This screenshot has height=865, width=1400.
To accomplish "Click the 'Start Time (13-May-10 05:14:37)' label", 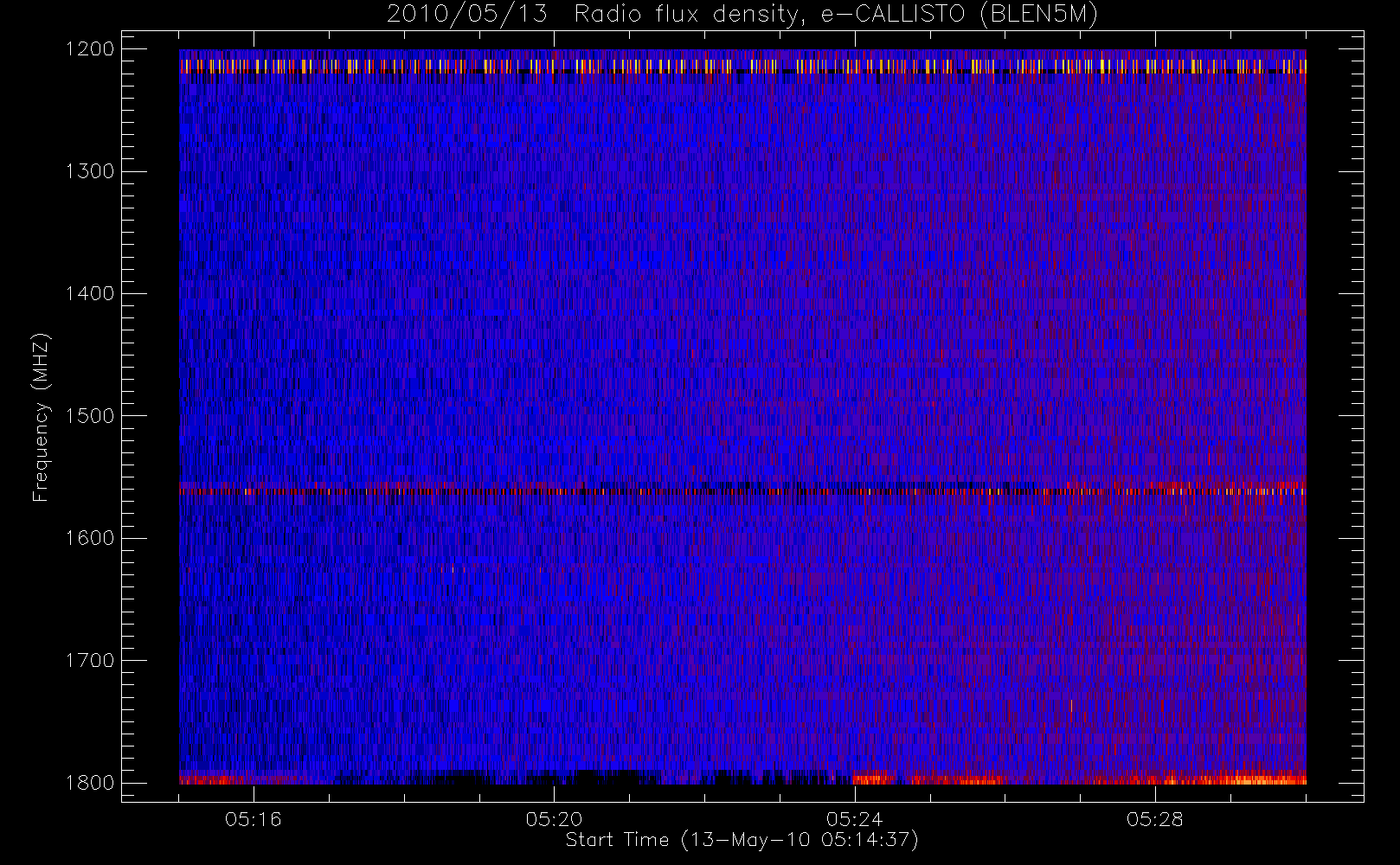I will tap(742, 840).
